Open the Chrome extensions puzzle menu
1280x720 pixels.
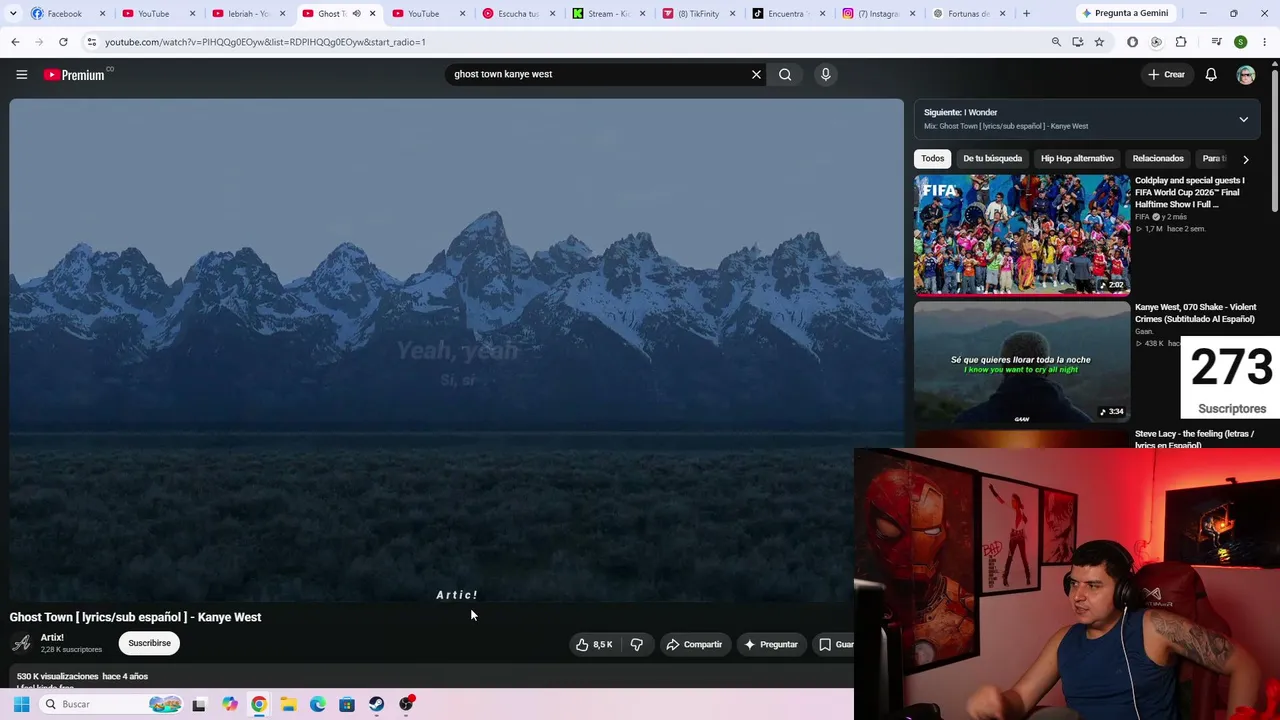[x=1181, y=42]
